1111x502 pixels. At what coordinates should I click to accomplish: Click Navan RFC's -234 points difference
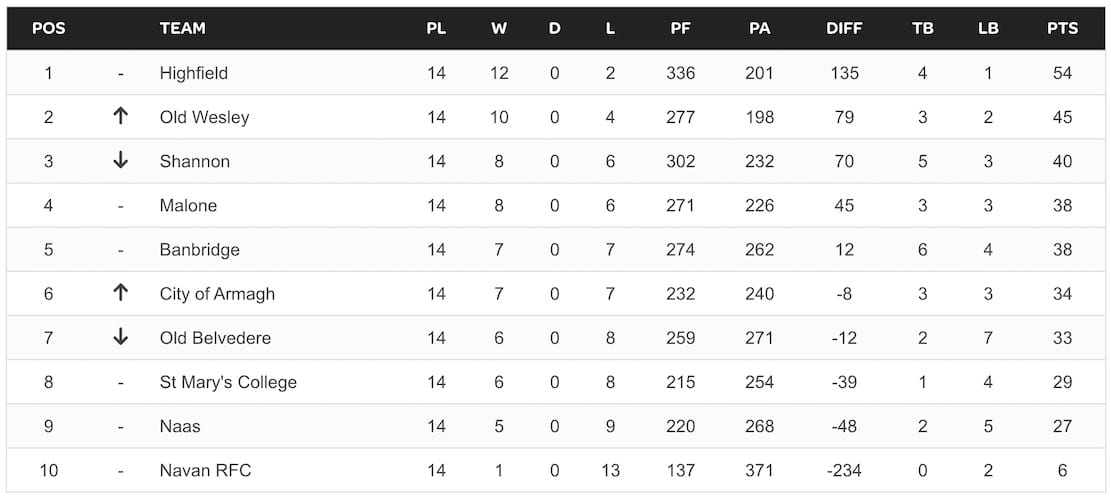tap(844, 469)
